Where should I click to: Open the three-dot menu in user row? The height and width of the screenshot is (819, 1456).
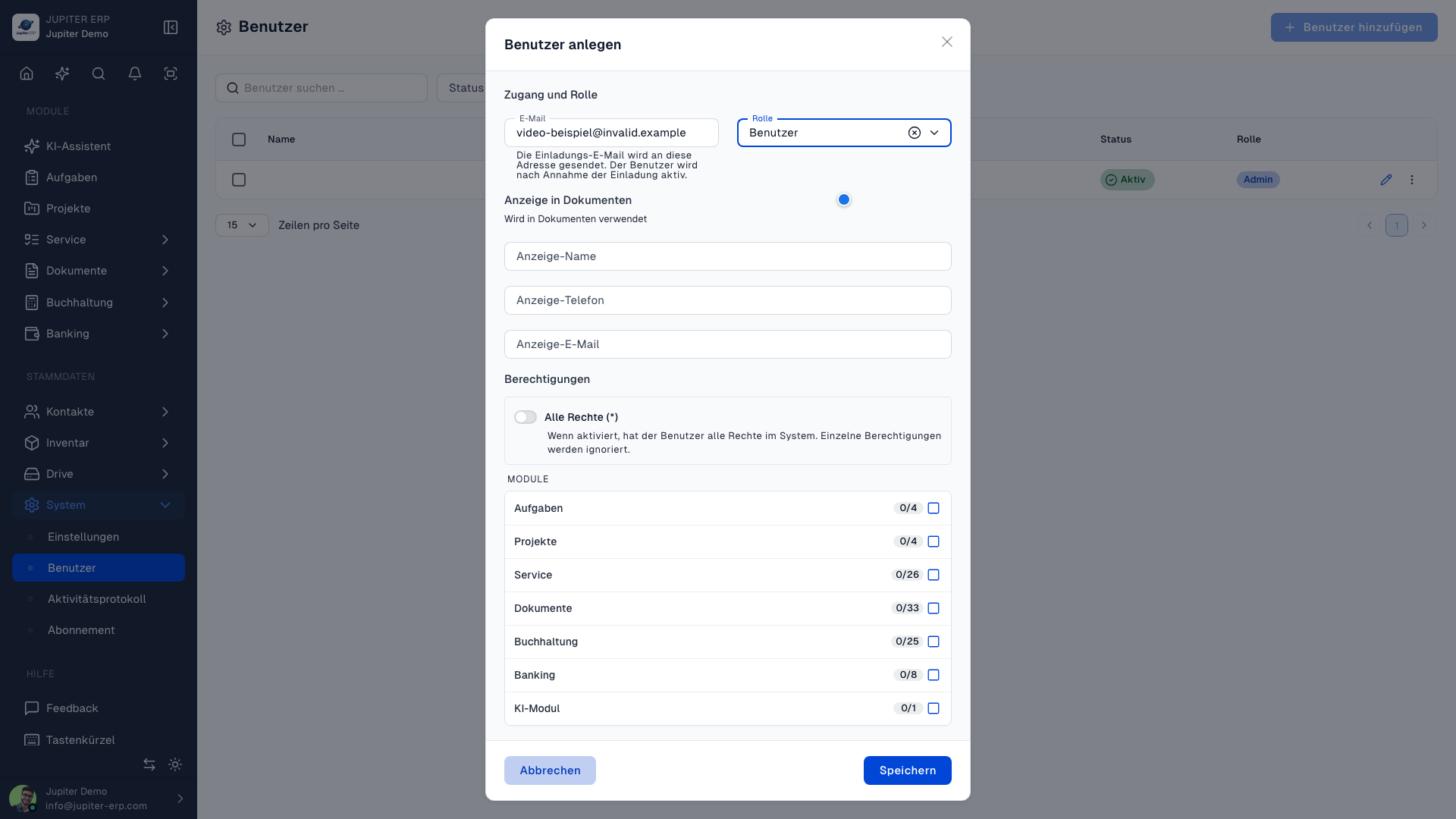1412,180
